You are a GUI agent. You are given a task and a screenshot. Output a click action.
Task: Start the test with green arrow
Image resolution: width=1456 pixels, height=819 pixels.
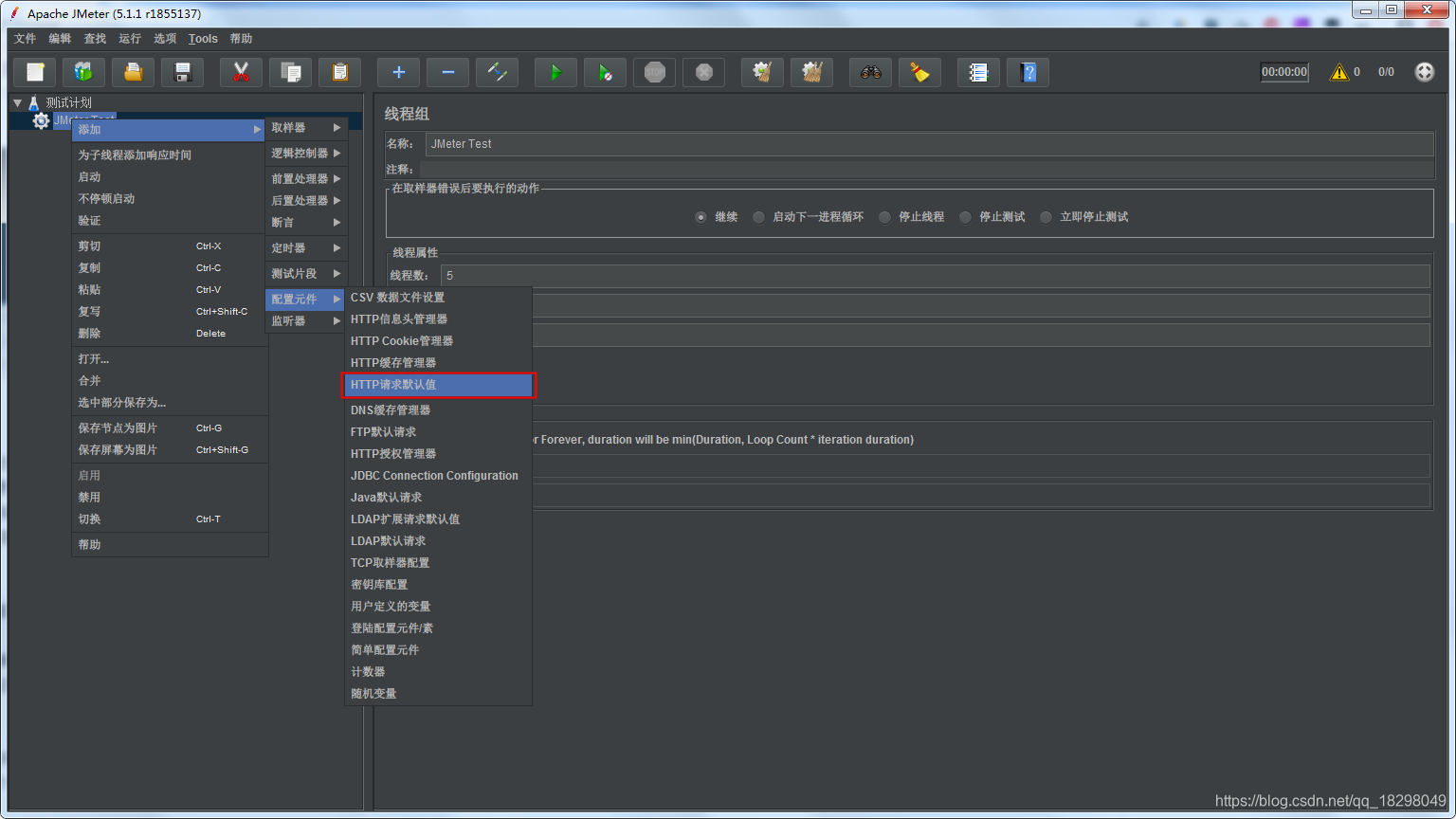point(556,72)
